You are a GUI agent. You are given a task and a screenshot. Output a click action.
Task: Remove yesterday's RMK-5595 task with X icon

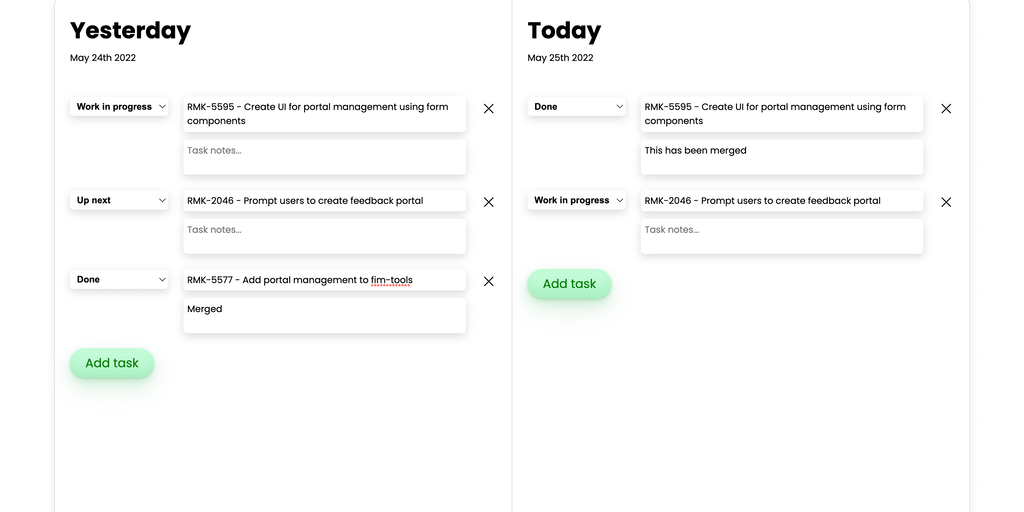488,108
